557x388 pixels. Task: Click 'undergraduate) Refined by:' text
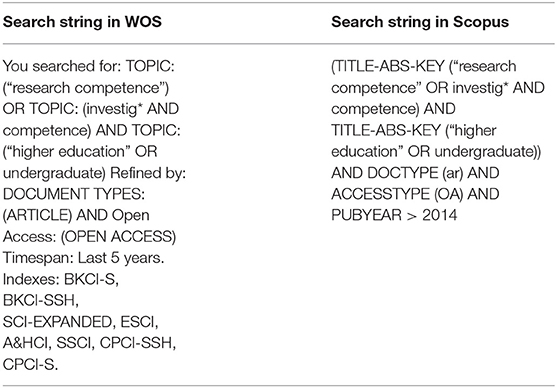94,173
